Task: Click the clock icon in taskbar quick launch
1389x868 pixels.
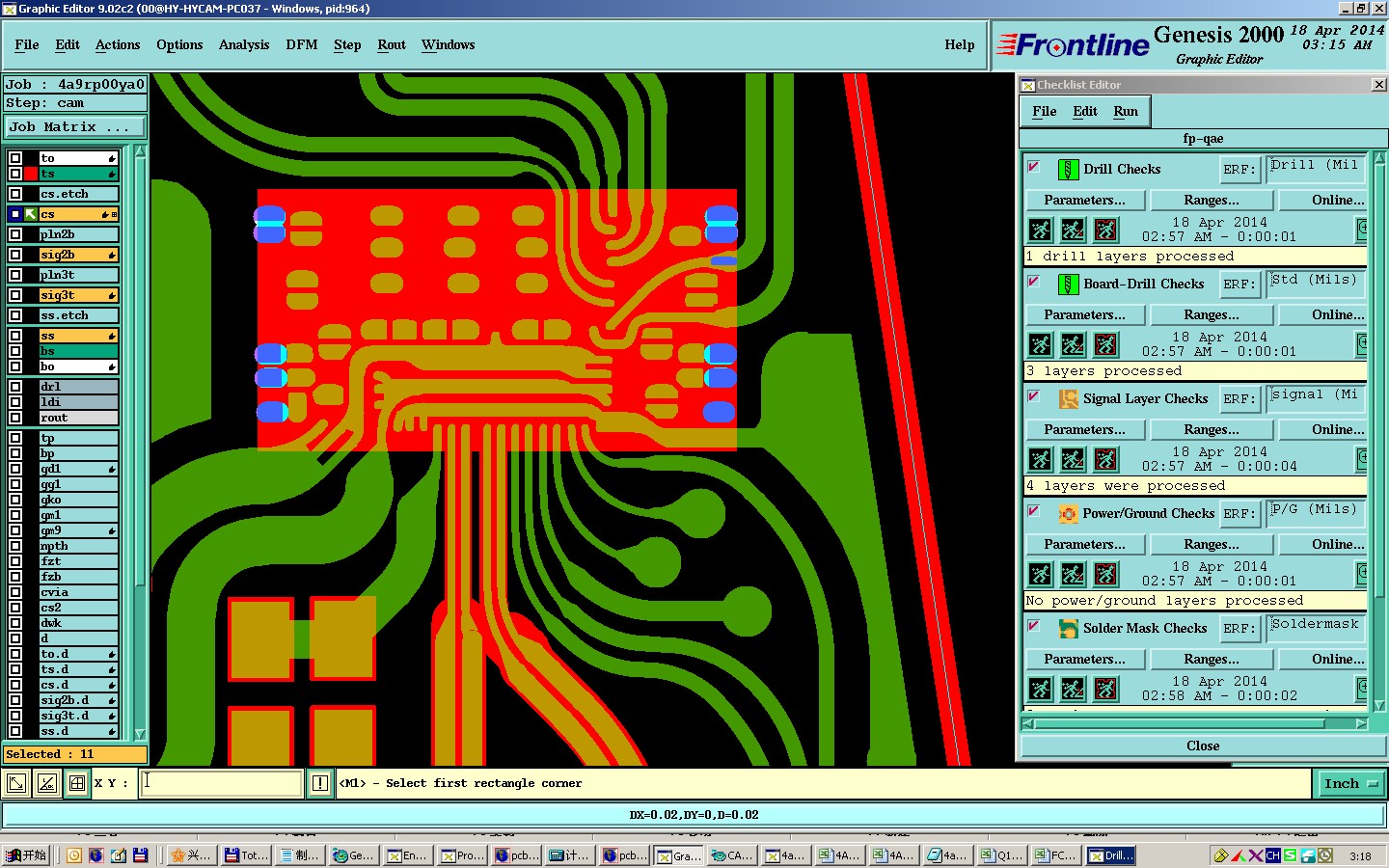Action: [x=74, y=855]
